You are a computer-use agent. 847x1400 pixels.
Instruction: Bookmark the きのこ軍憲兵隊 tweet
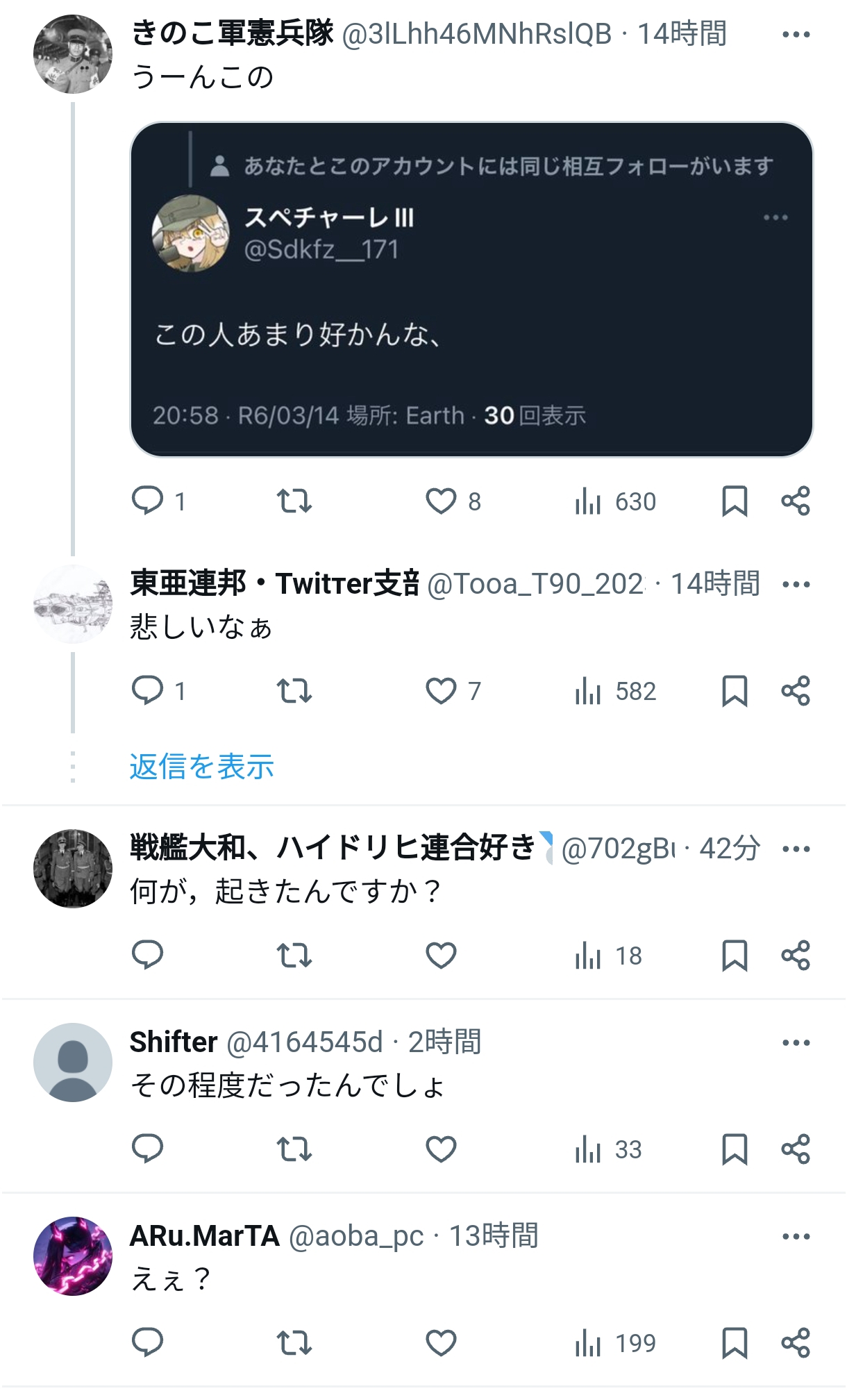pyautogui.click(x=735, y=501)
